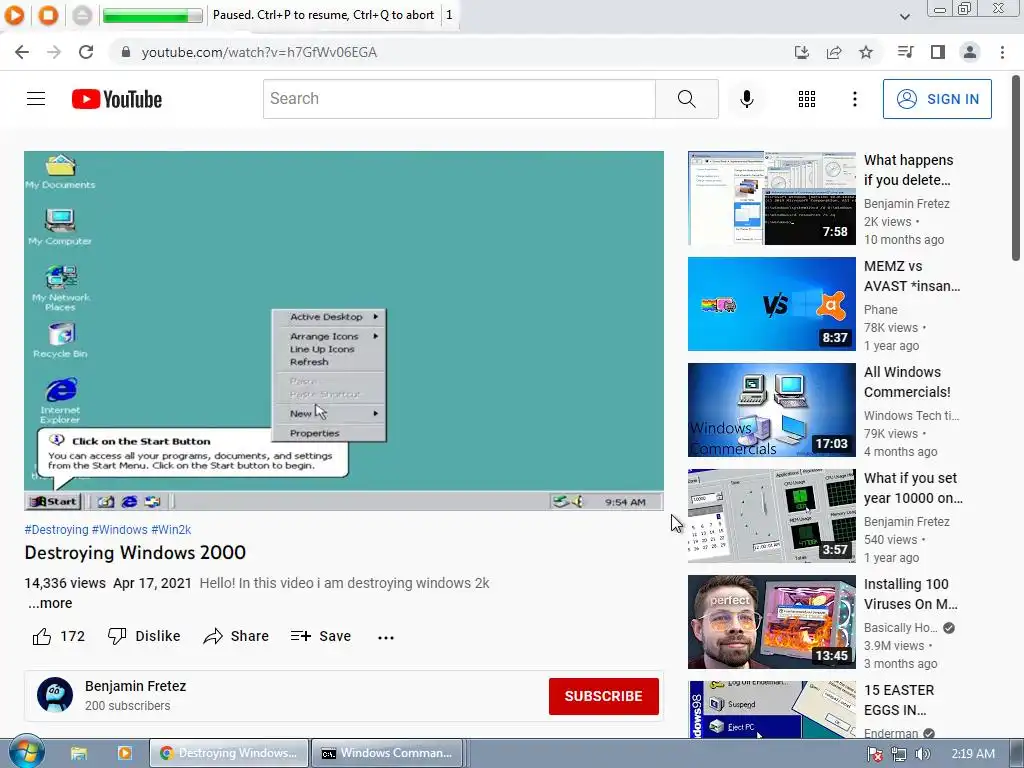Click the browser forward arrow

(x=54, y=52)
